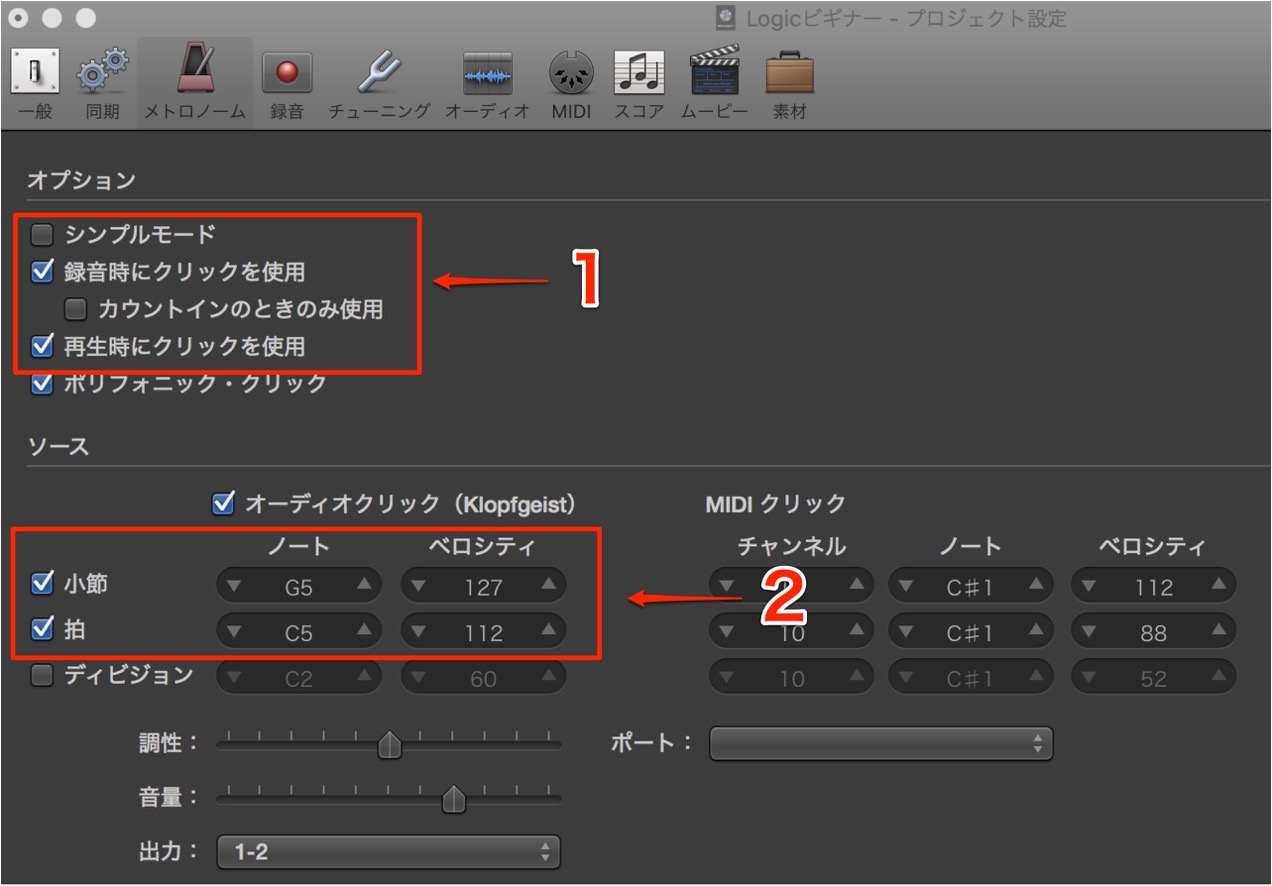Open the 素材 briefcase icon
The image size is (1272, 886).
click(789, 73)
